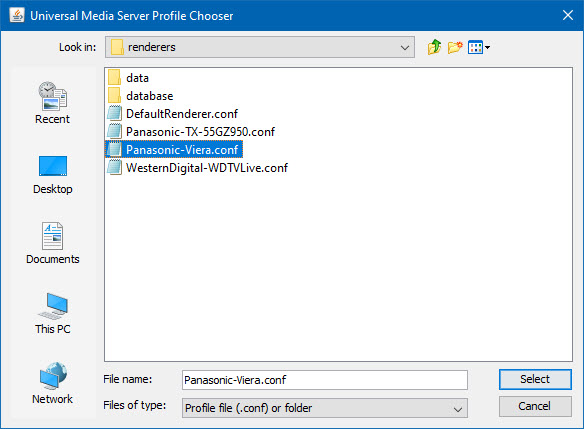
Task: Select the data folder
Action: 128,78
